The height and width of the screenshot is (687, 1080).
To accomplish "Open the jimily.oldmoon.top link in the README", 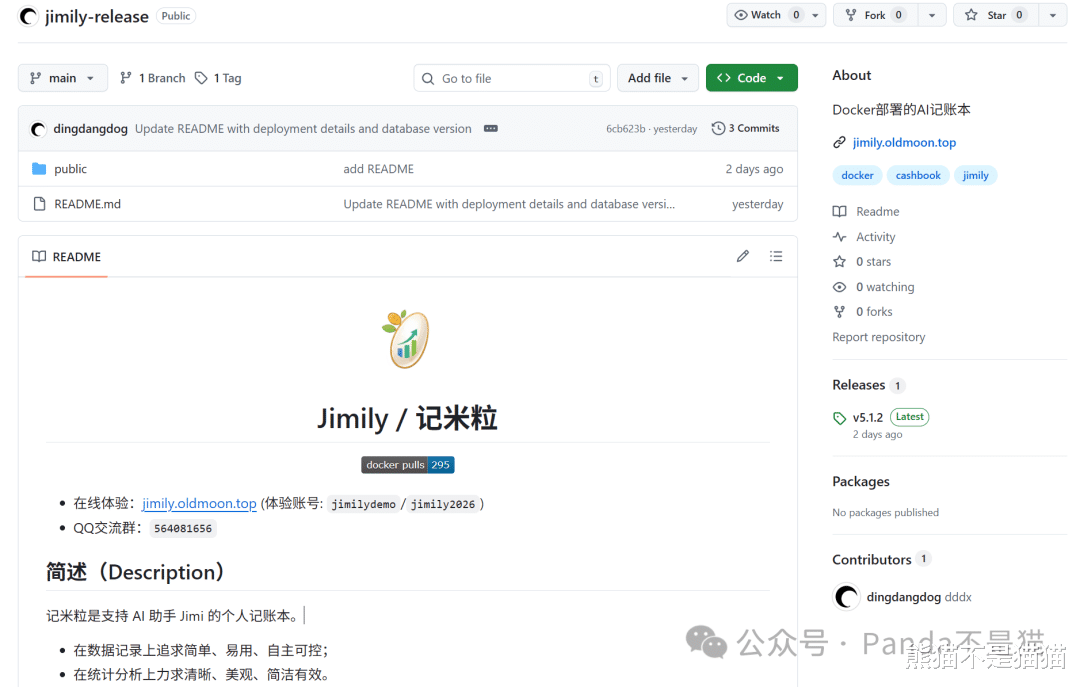I will (x=199, y=504).
